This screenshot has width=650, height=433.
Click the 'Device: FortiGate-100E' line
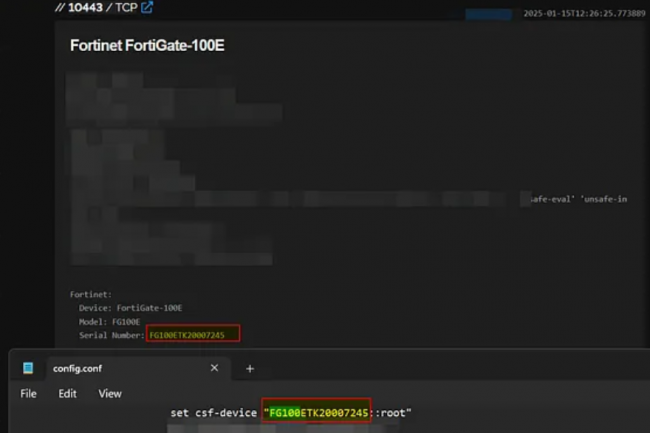click(130, 308)
